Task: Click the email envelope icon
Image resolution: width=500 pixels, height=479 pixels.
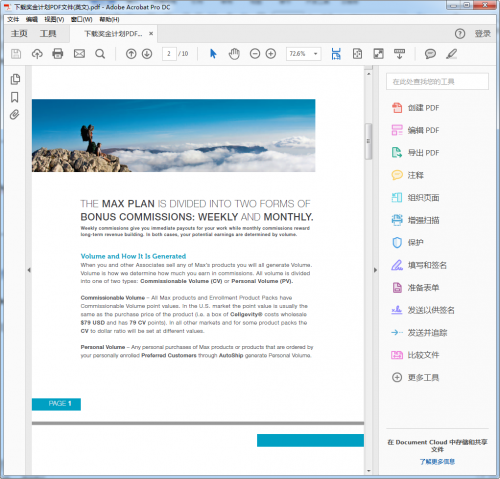Action: tap(79, 54)
